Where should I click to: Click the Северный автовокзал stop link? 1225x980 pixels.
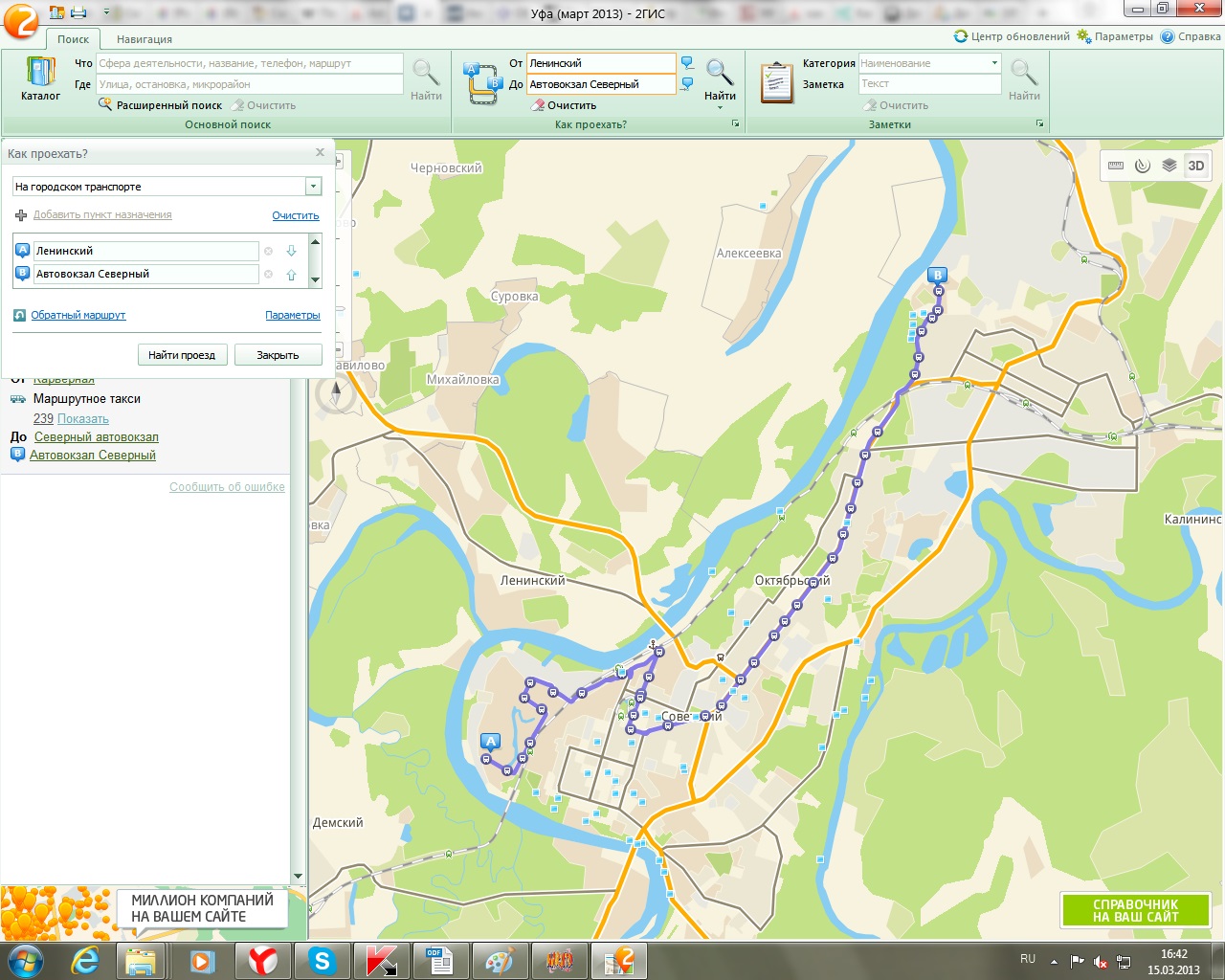tap(97, 436)
